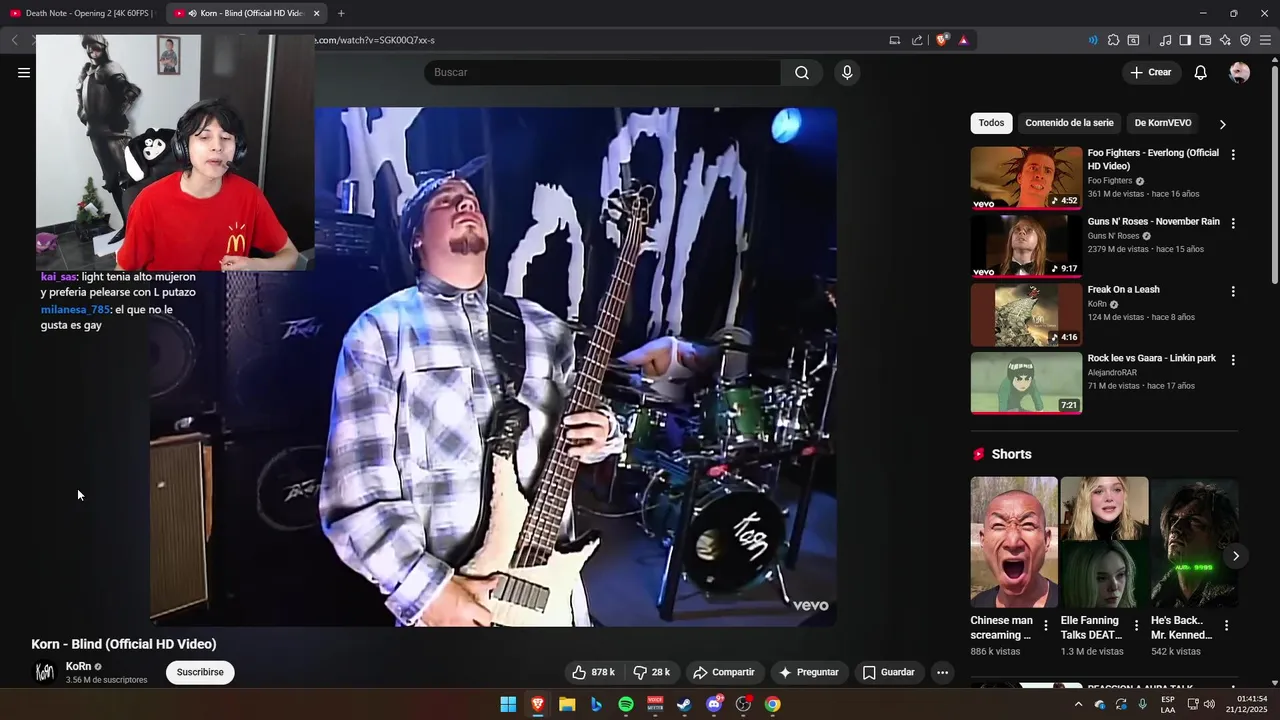This screenshot has height=720, width=1280.
Task: Open Voicemeeter from the taskbar
Action: [655, 704]
